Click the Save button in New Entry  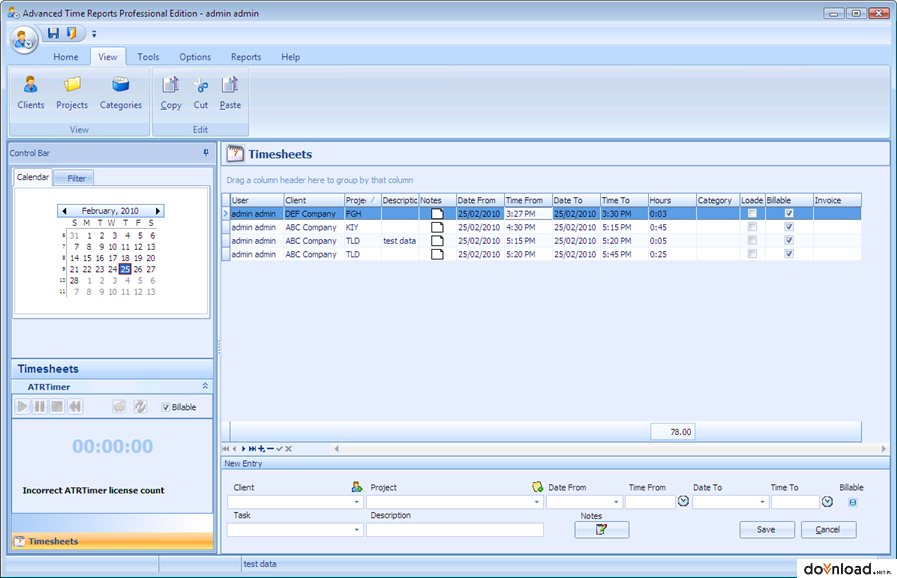click(x=767, y=529)
